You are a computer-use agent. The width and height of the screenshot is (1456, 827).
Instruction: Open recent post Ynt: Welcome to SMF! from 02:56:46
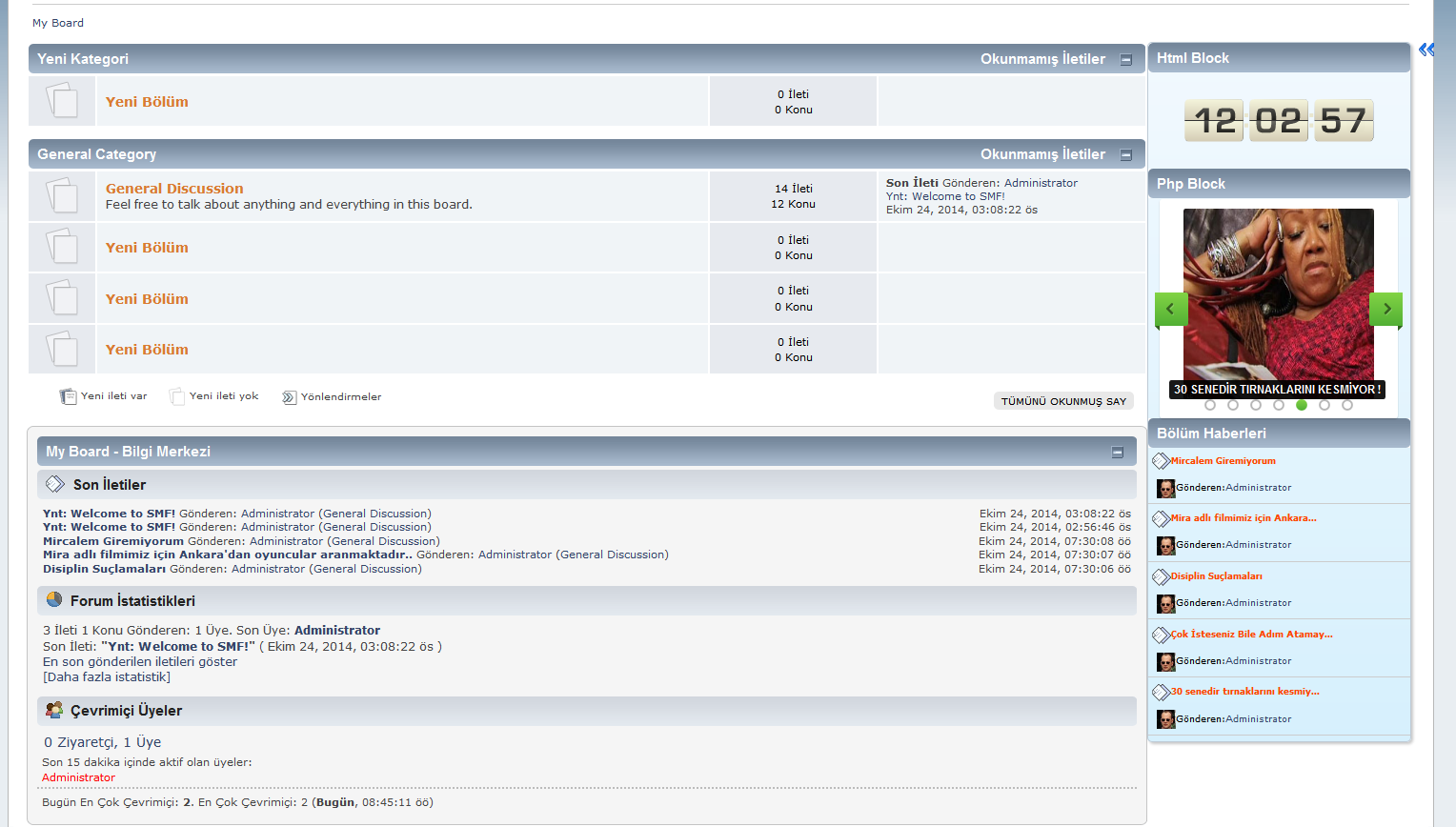(109, 527)
